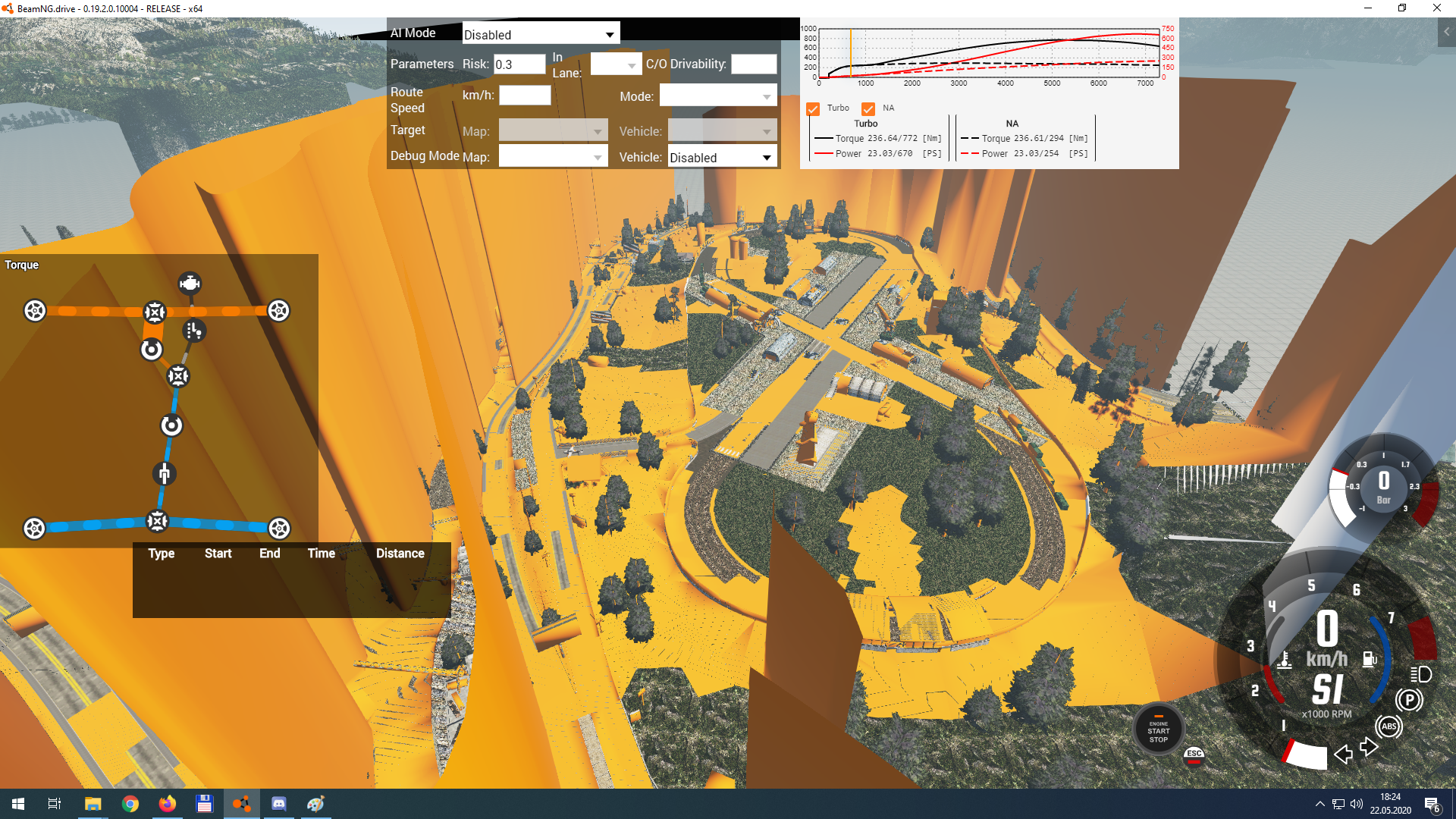Click the paint palette app in taskbar

(315, 804)
